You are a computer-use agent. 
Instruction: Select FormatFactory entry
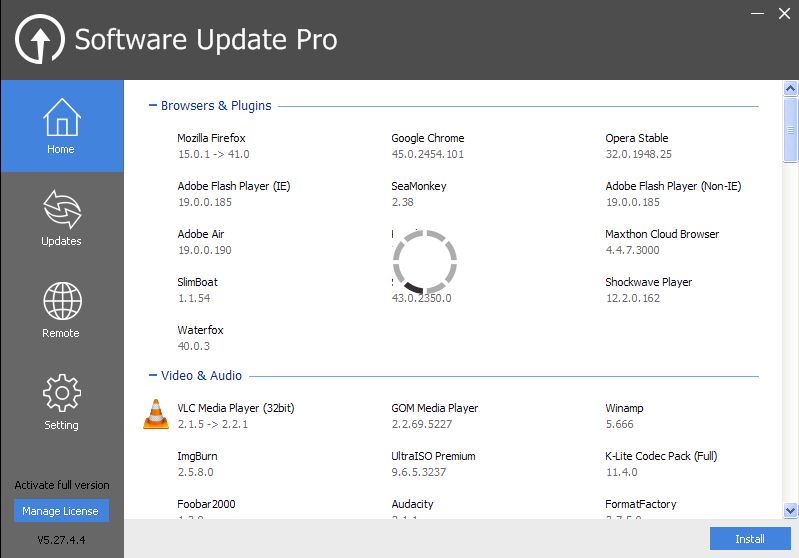(641, 504)
